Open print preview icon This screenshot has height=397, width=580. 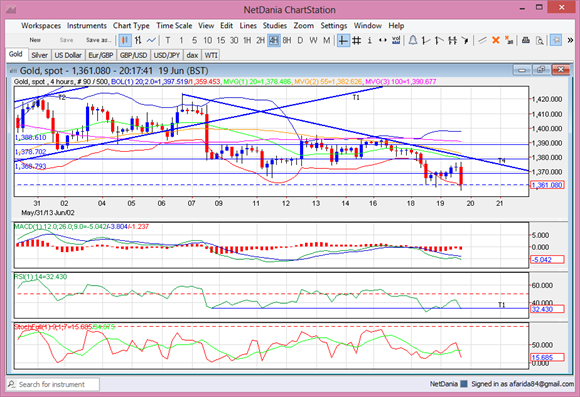pyautogui.click(x=539, y=40)
